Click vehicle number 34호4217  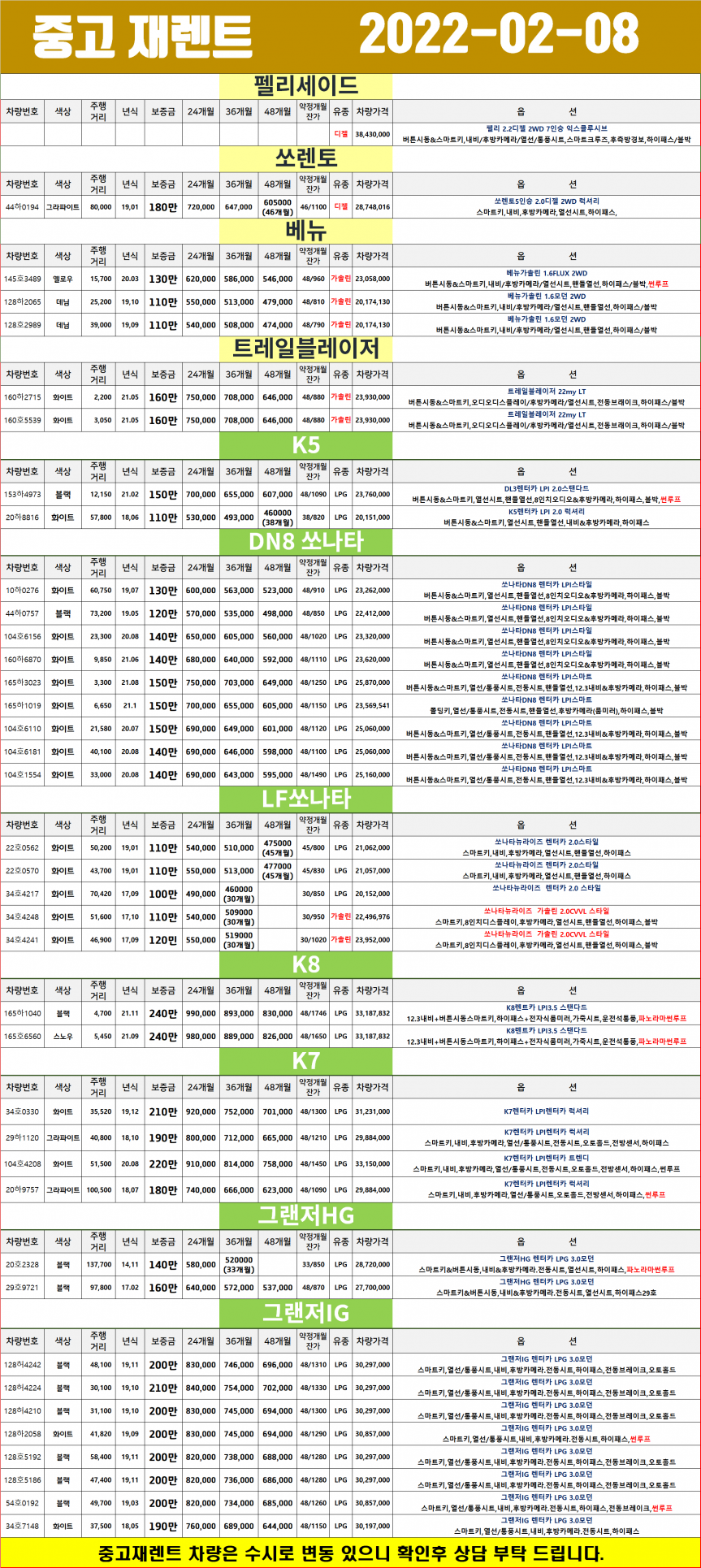pyautogui.click(x=22, y=894)
